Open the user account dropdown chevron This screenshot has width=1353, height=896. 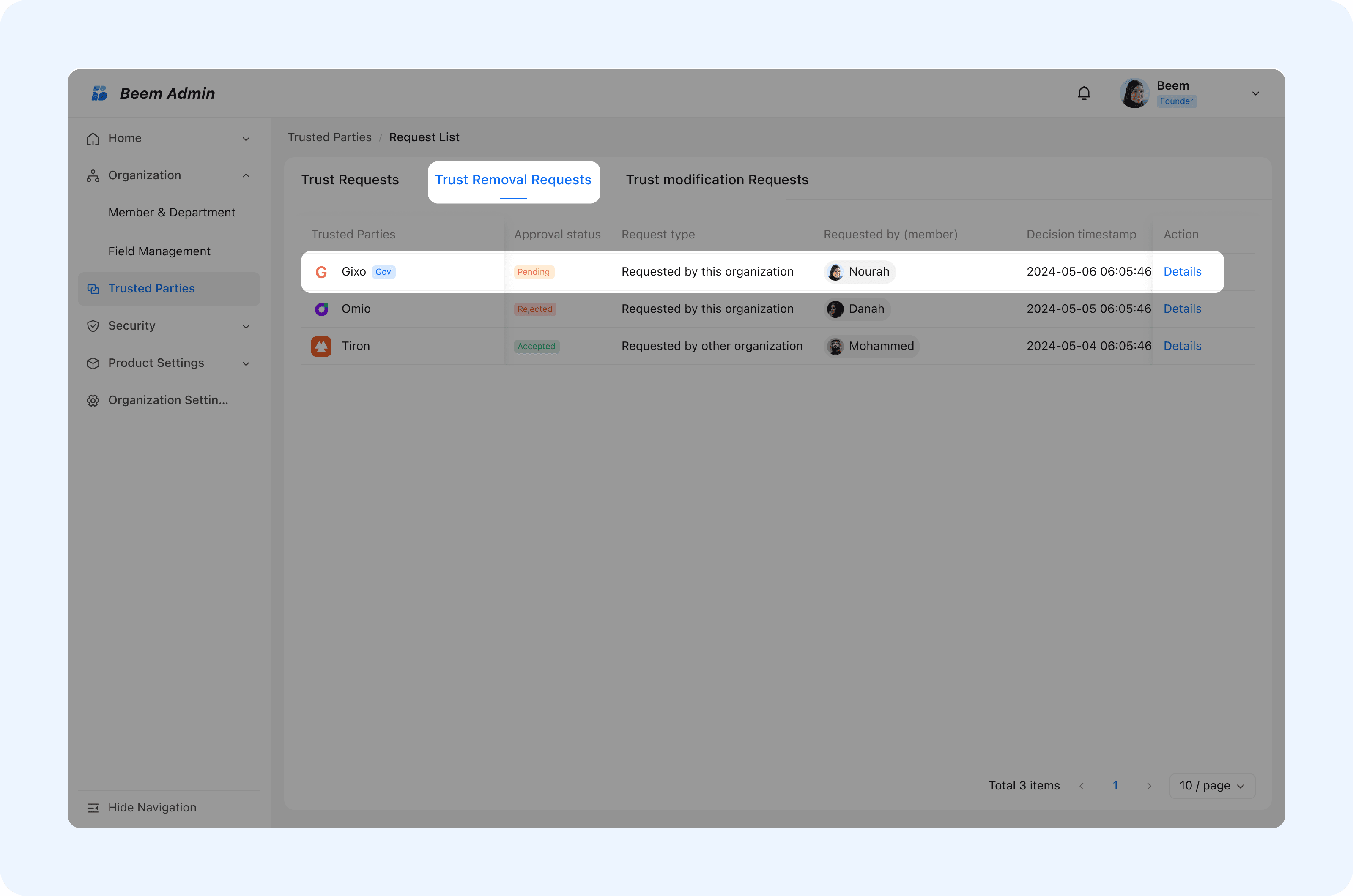1255,94
